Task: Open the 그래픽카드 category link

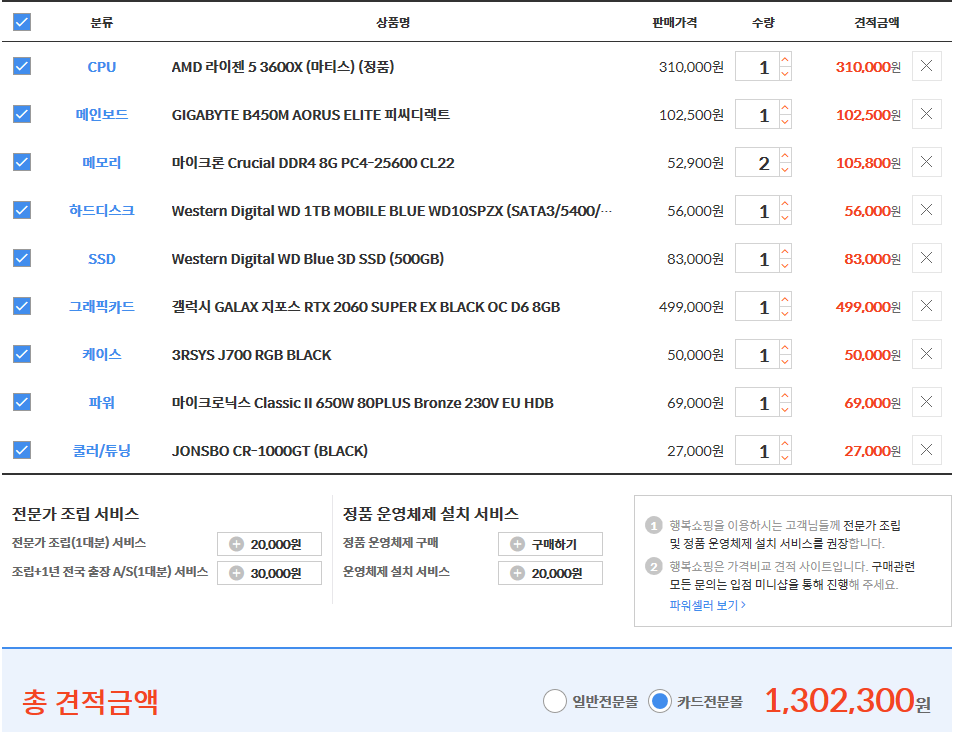Action: click(101, 306)
